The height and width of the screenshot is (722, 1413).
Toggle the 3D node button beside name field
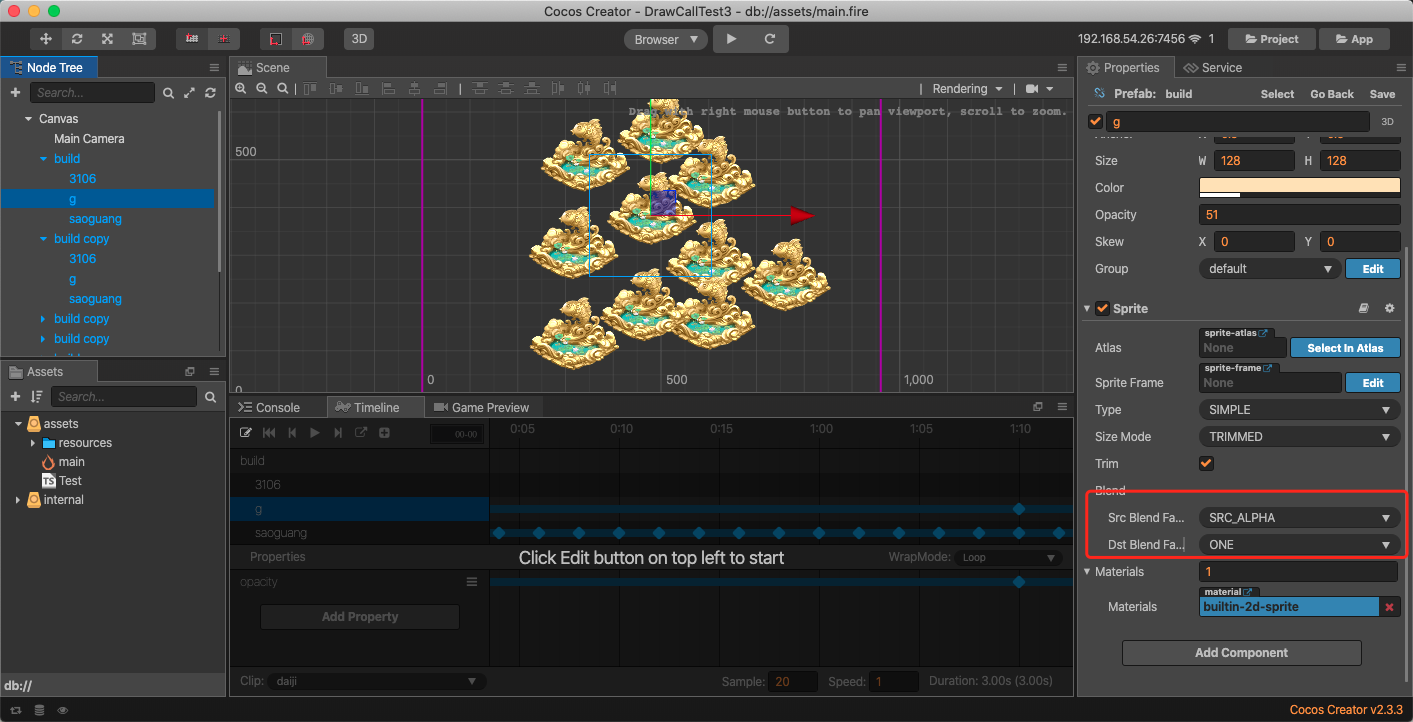(1387, 122)
